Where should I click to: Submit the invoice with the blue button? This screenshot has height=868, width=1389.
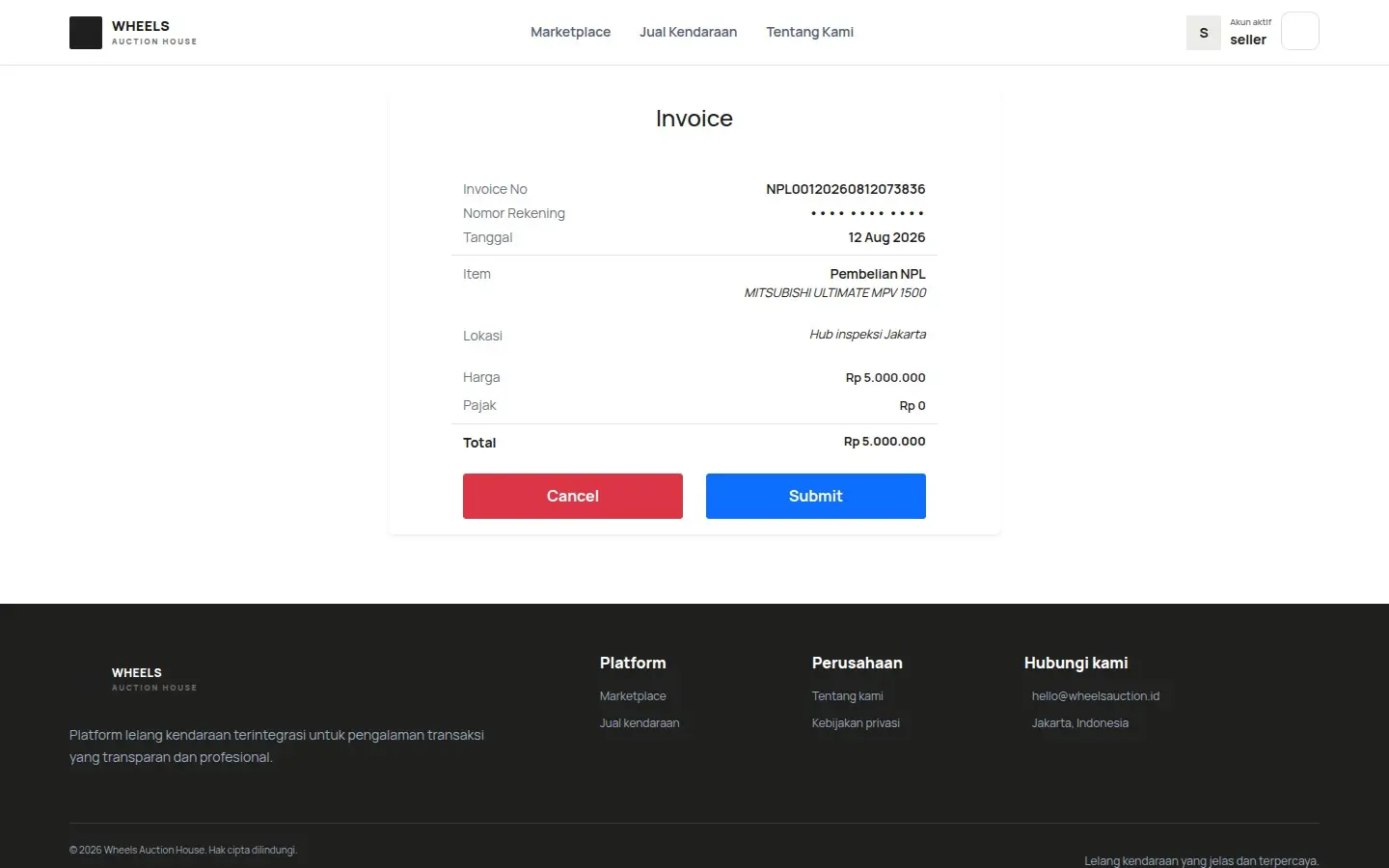pos(816,496)
